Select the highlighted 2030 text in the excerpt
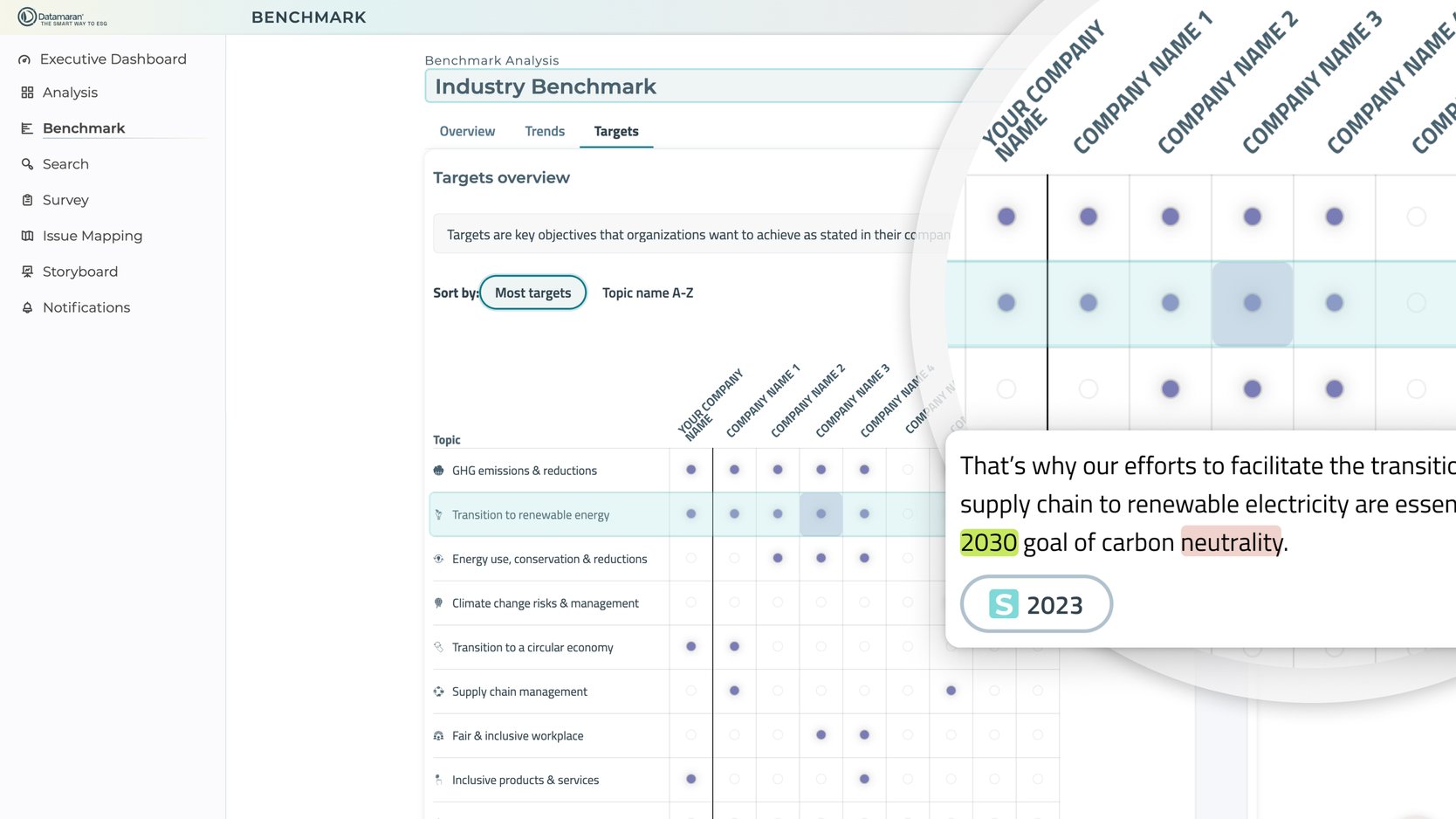Viewport: 1456px width, 819px height. coord(988,541)
